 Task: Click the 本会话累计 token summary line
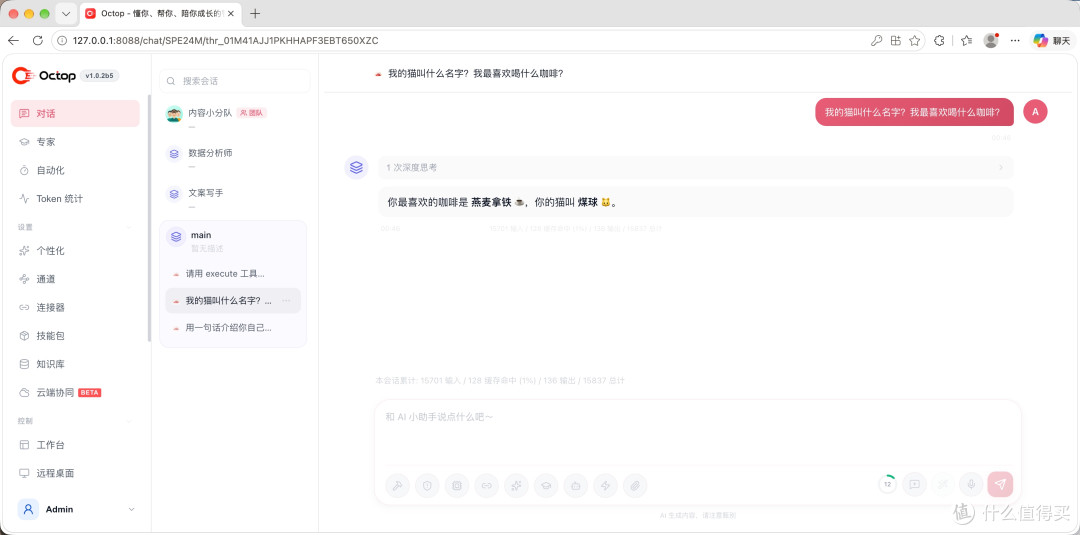click(499, 380)
